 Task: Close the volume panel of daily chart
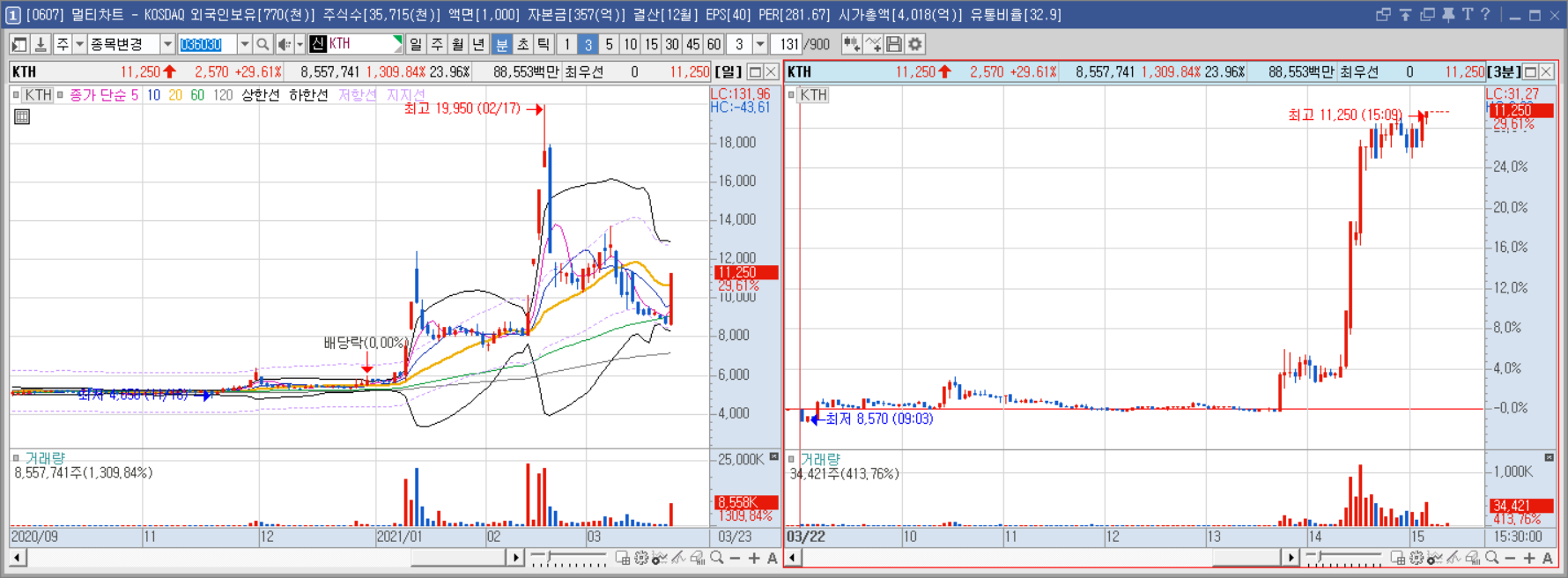[x=773, y=456]
